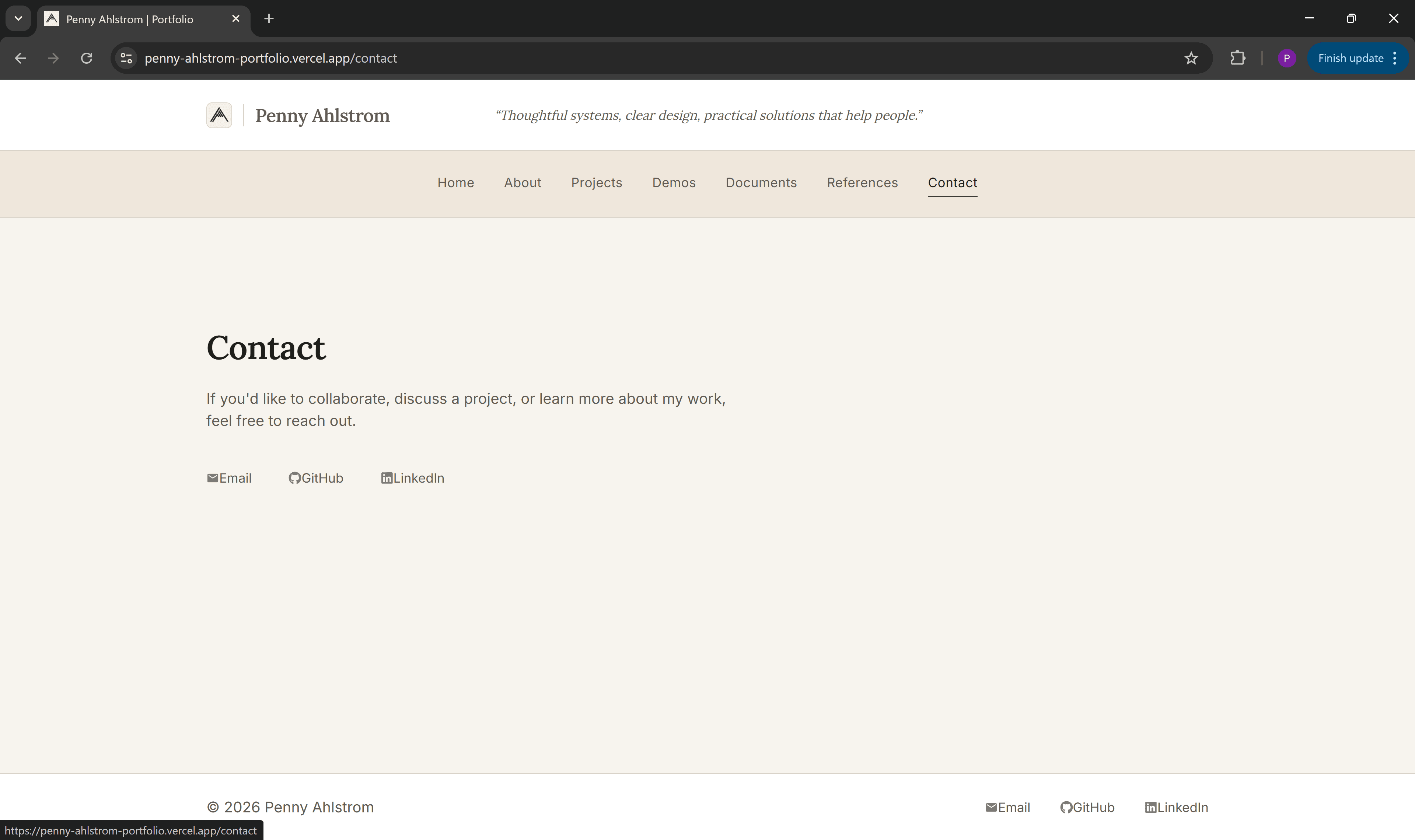Click the Finish update button

tap(1350, 58)
